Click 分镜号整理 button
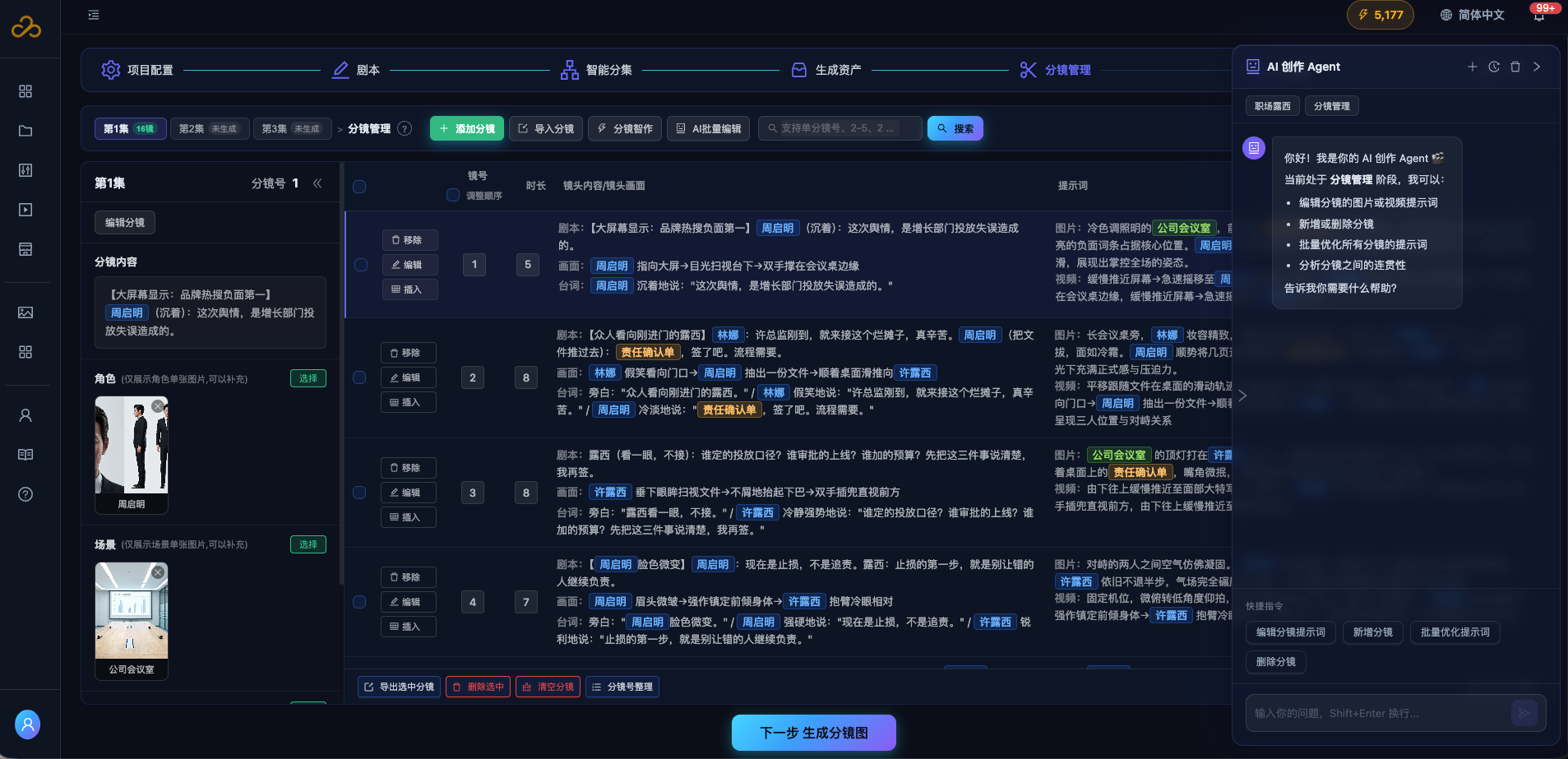Screen dimensions: 1568x759 point(622,687)
